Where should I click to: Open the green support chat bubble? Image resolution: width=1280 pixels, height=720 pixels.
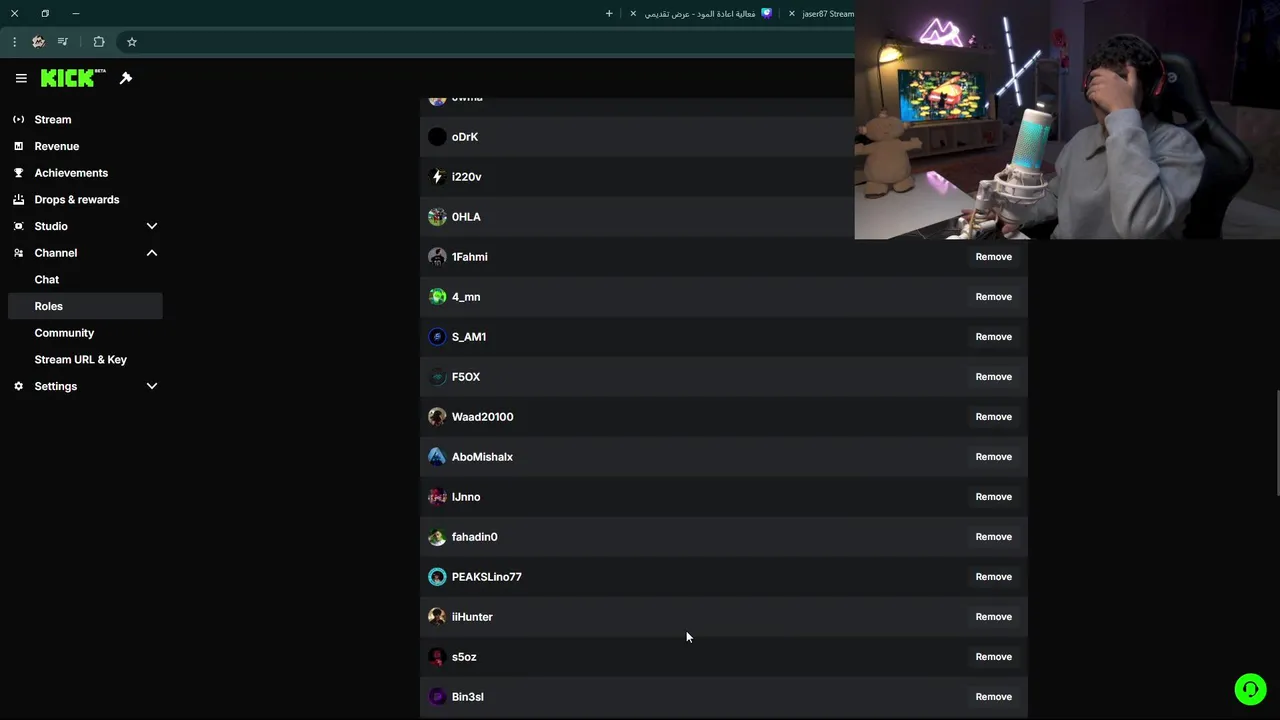(1250, 689)
